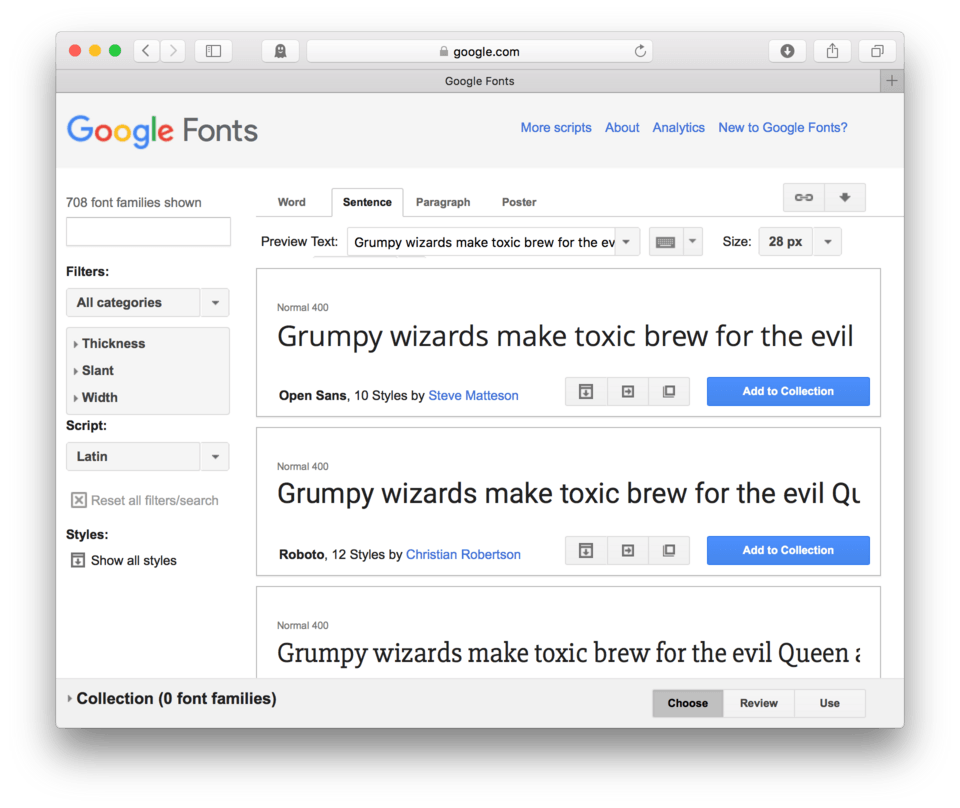Open the All categories dropdown

pos(148,302)
